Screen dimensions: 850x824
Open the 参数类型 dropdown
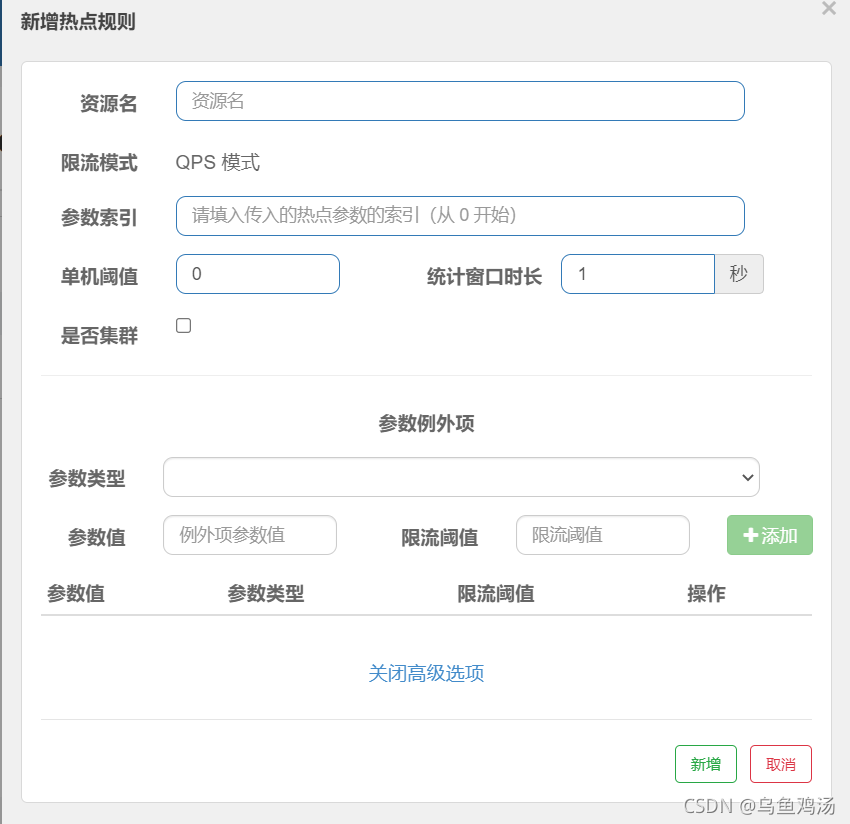(461, 477)
